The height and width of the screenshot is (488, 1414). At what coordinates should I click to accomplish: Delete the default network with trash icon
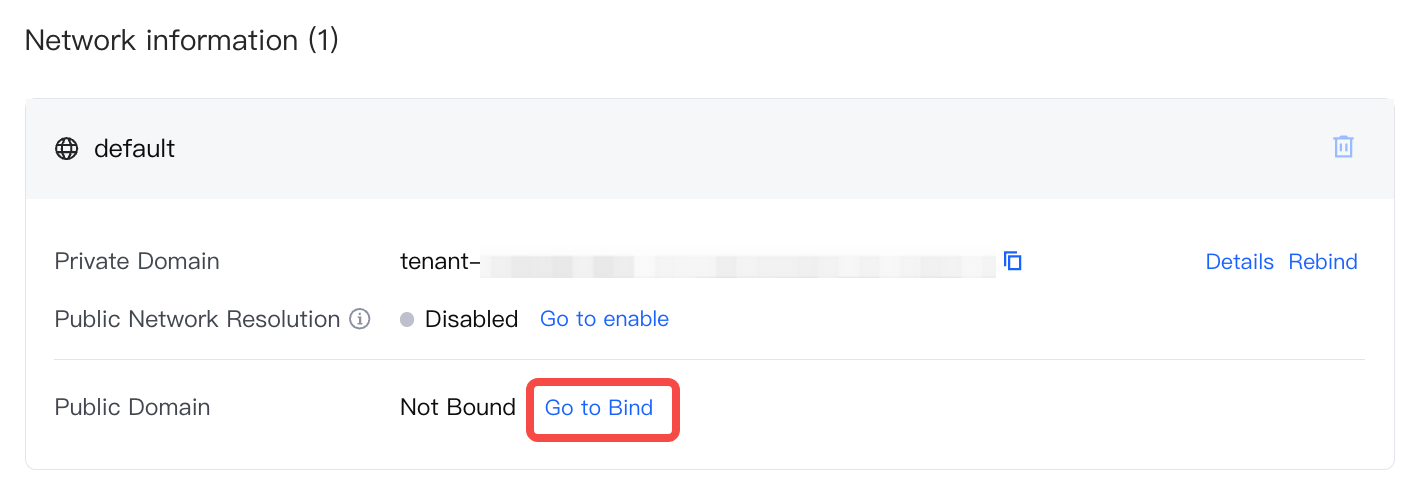tap(1343, 147)
